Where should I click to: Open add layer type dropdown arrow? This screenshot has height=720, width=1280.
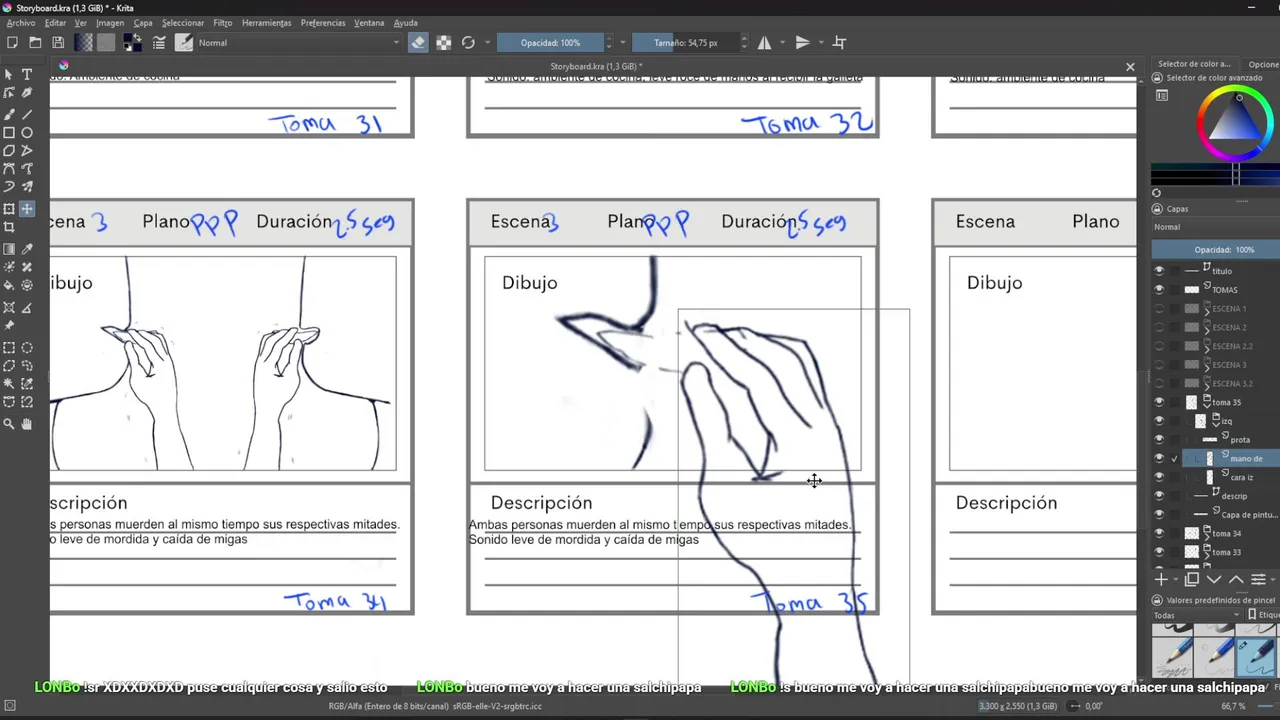[1176, 579]
